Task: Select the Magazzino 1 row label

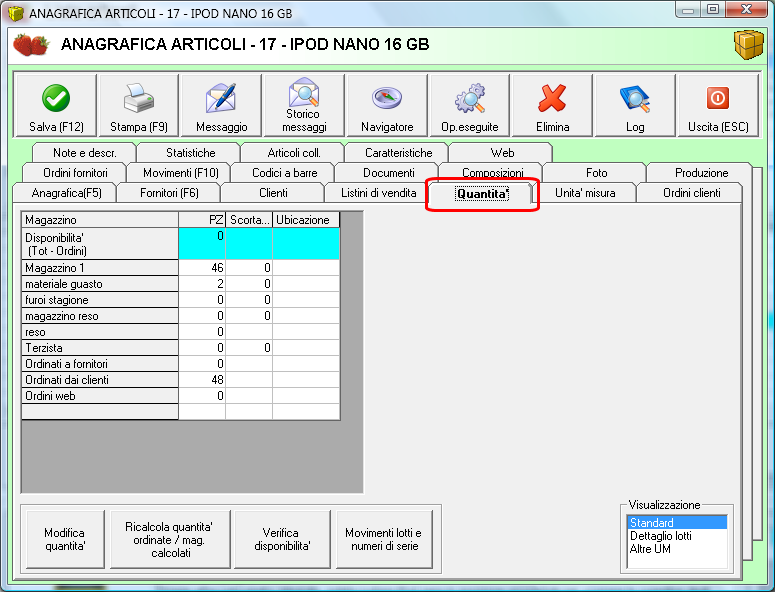Action: 100,268
